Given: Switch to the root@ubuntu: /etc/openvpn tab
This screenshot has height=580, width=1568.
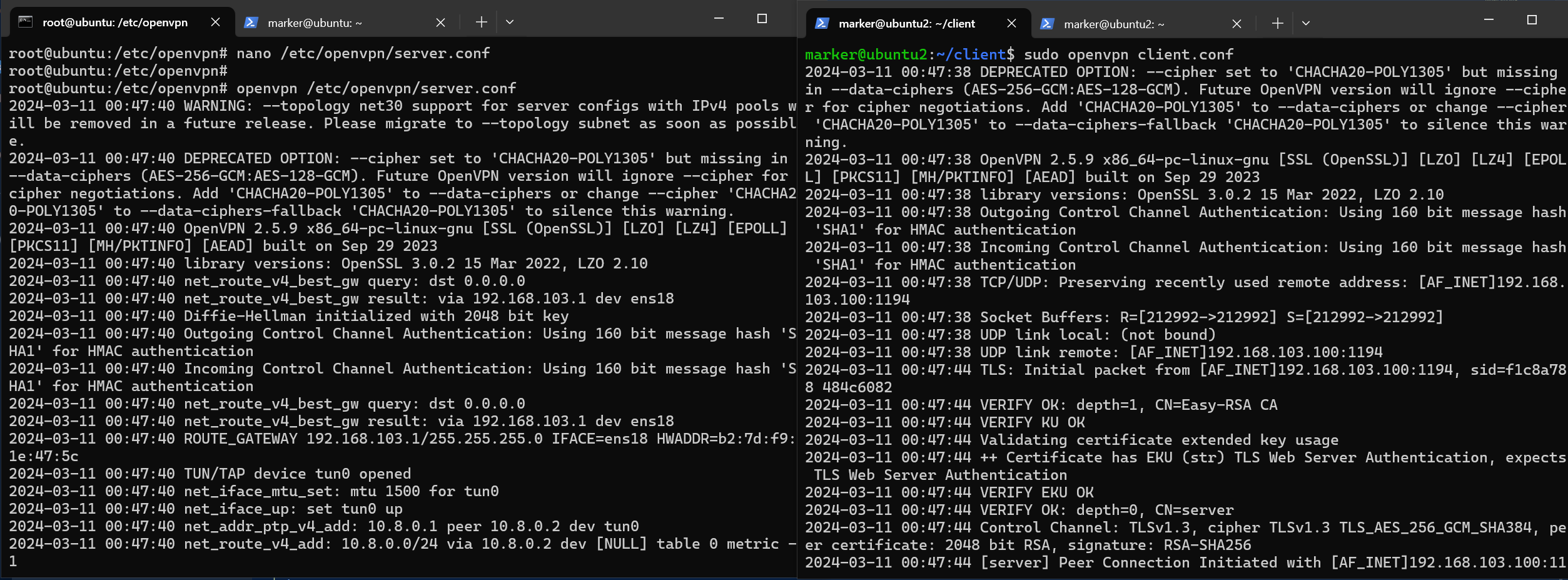Looking at the screenshot, I should click(115, 23).
